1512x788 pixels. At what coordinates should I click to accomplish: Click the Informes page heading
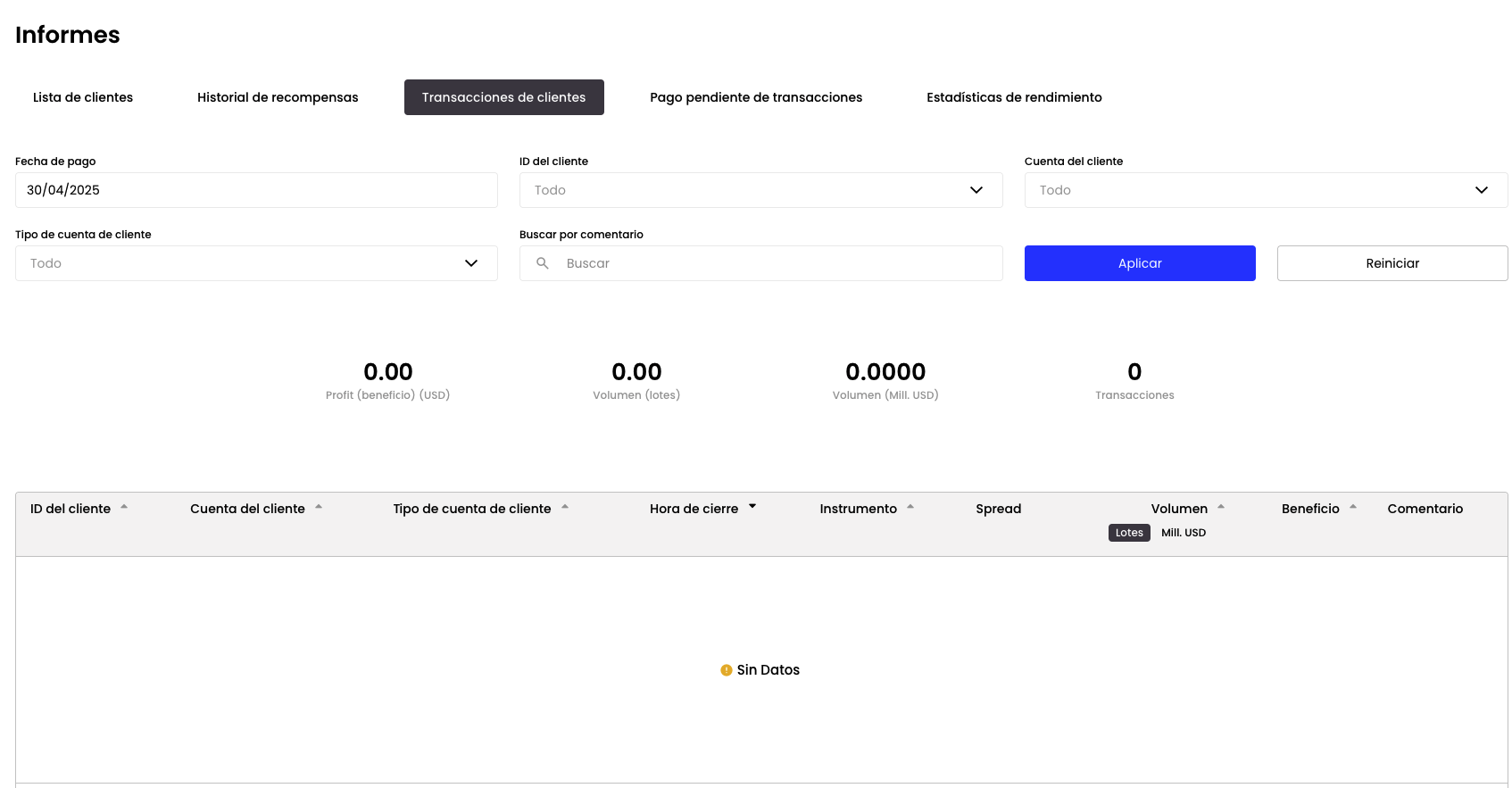click(68, 35)
